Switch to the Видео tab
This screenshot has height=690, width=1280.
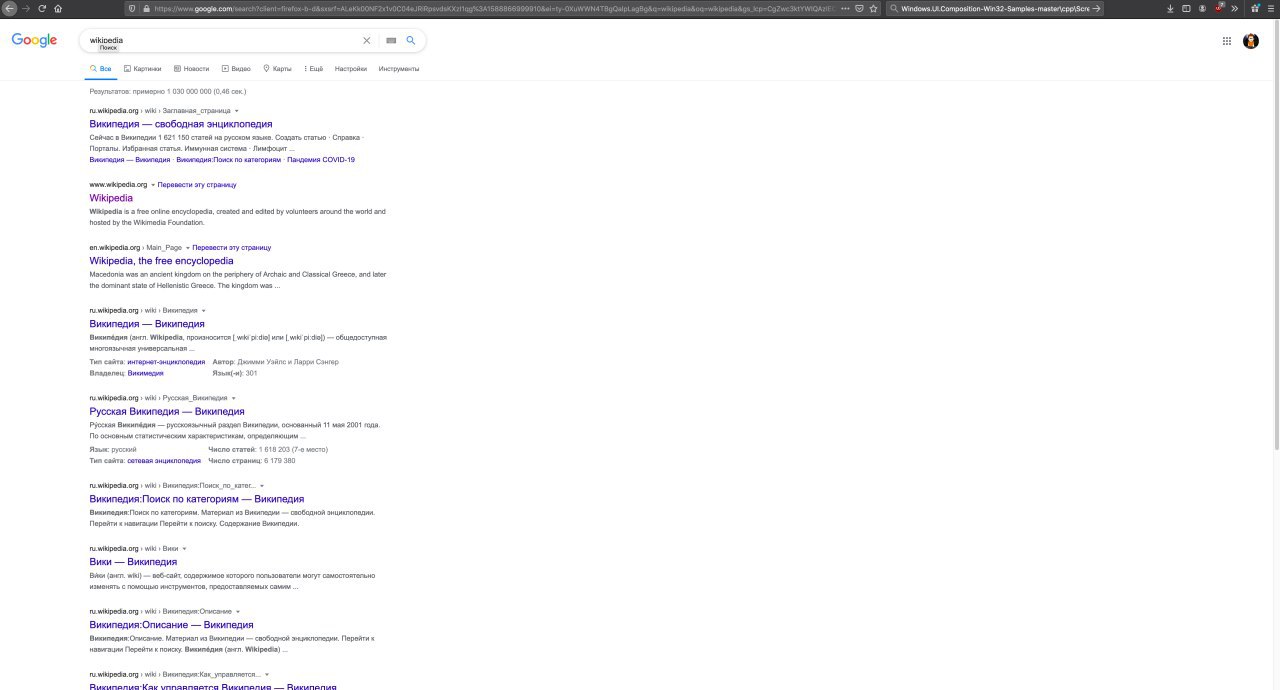236,69
